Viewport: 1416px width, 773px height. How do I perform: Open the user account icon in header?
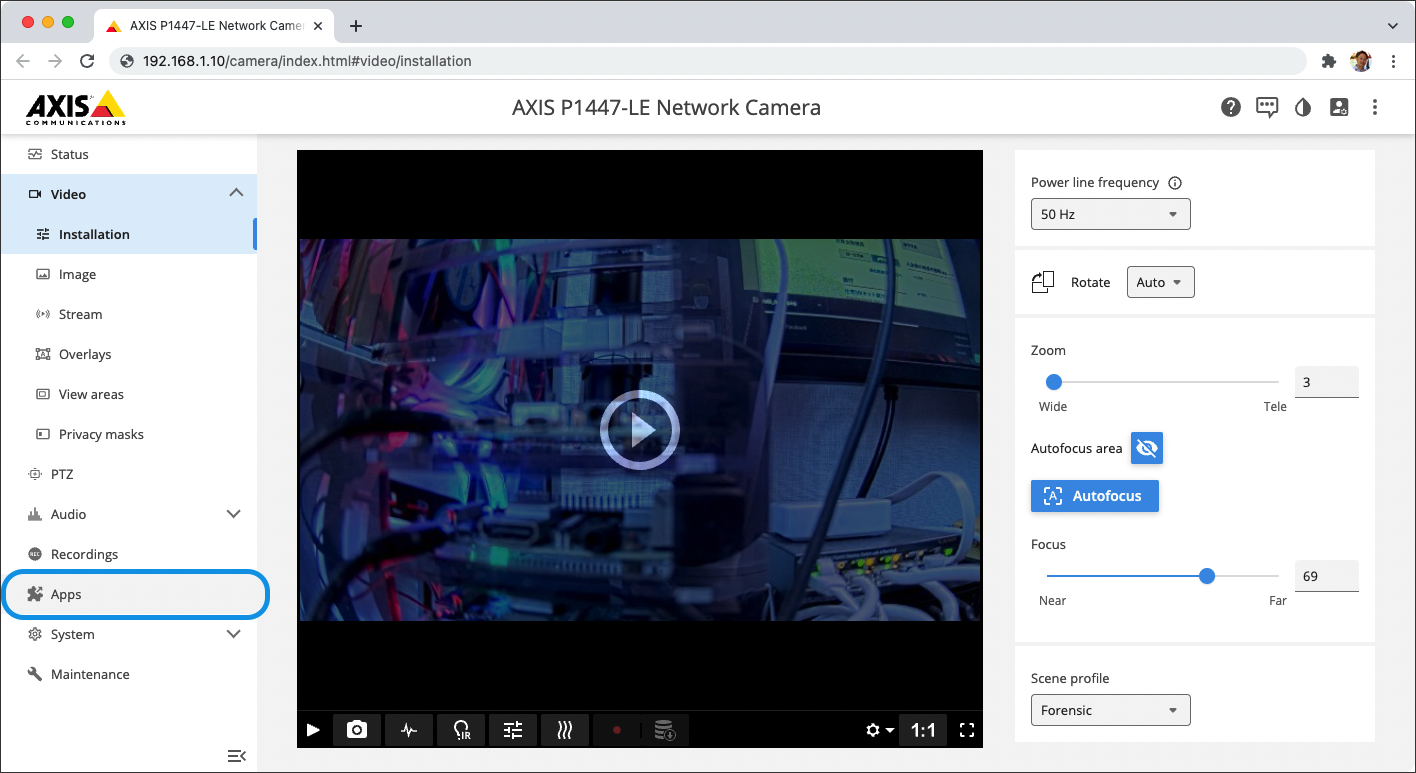(x=1338, y=107)
